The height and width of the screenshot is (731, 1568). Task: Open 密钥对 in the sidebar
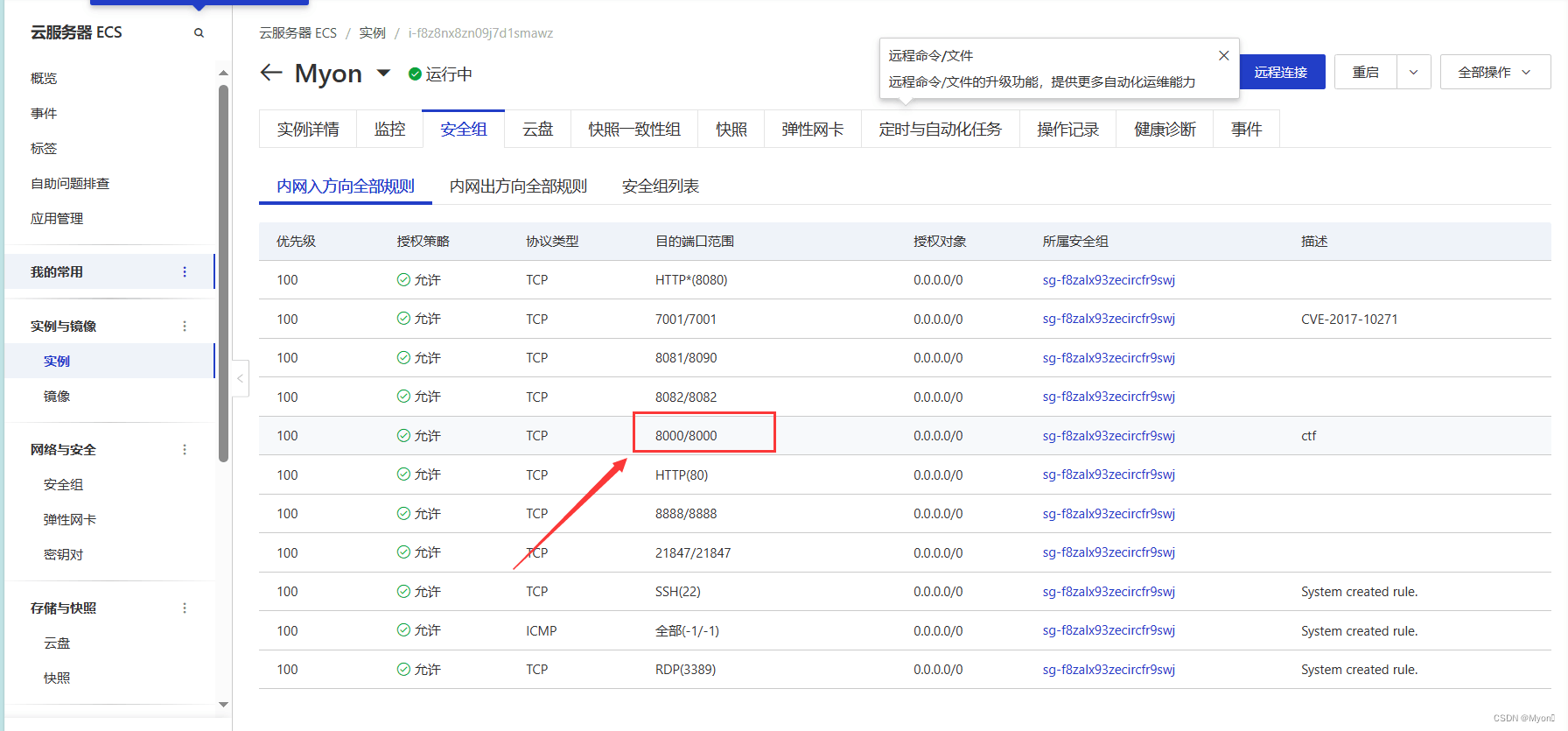(63, 554)
